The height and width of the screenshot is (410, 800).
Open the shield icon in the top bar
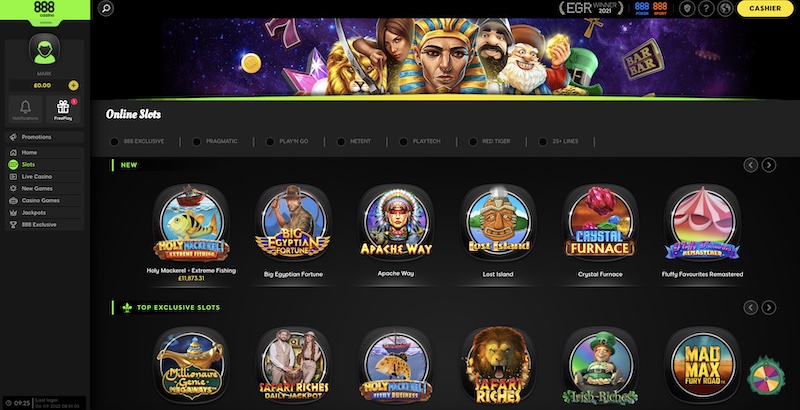point(687,8)
